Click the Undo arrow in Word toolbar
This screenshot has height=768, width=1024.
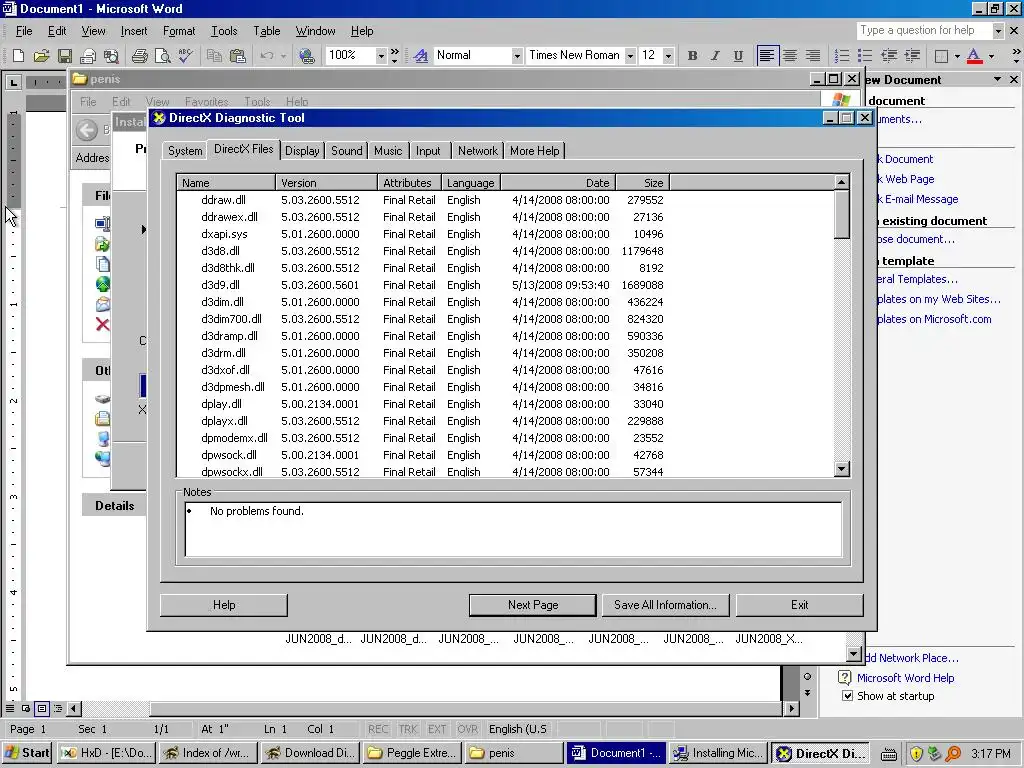(x=266, y=56)
